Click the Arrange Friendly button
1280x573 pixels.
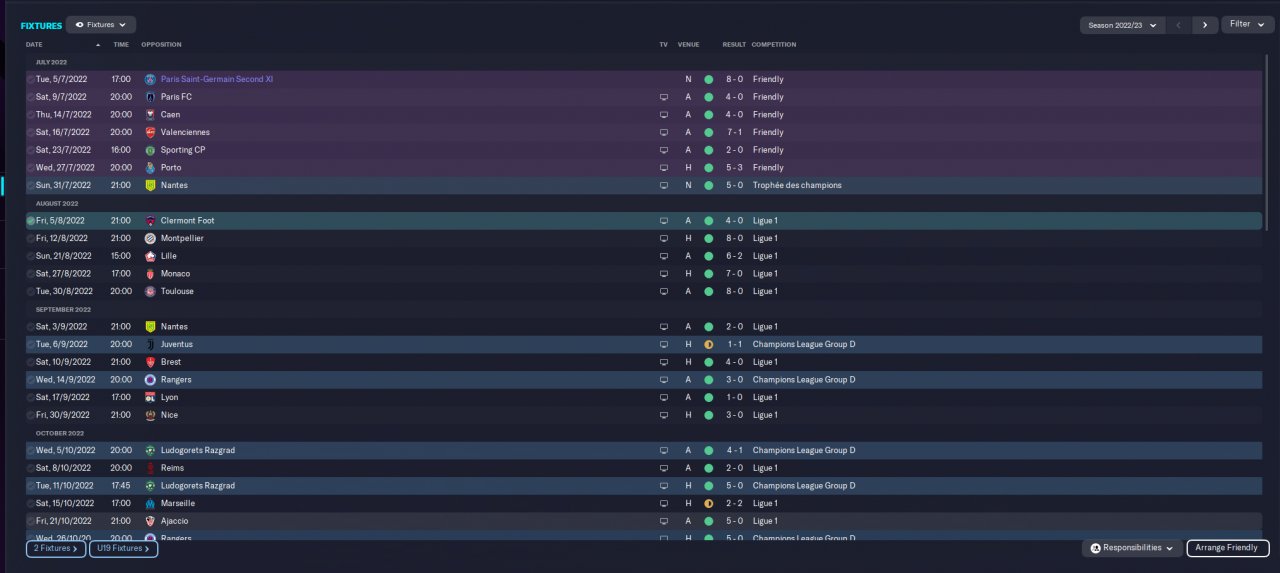[x=1227, y=548]
